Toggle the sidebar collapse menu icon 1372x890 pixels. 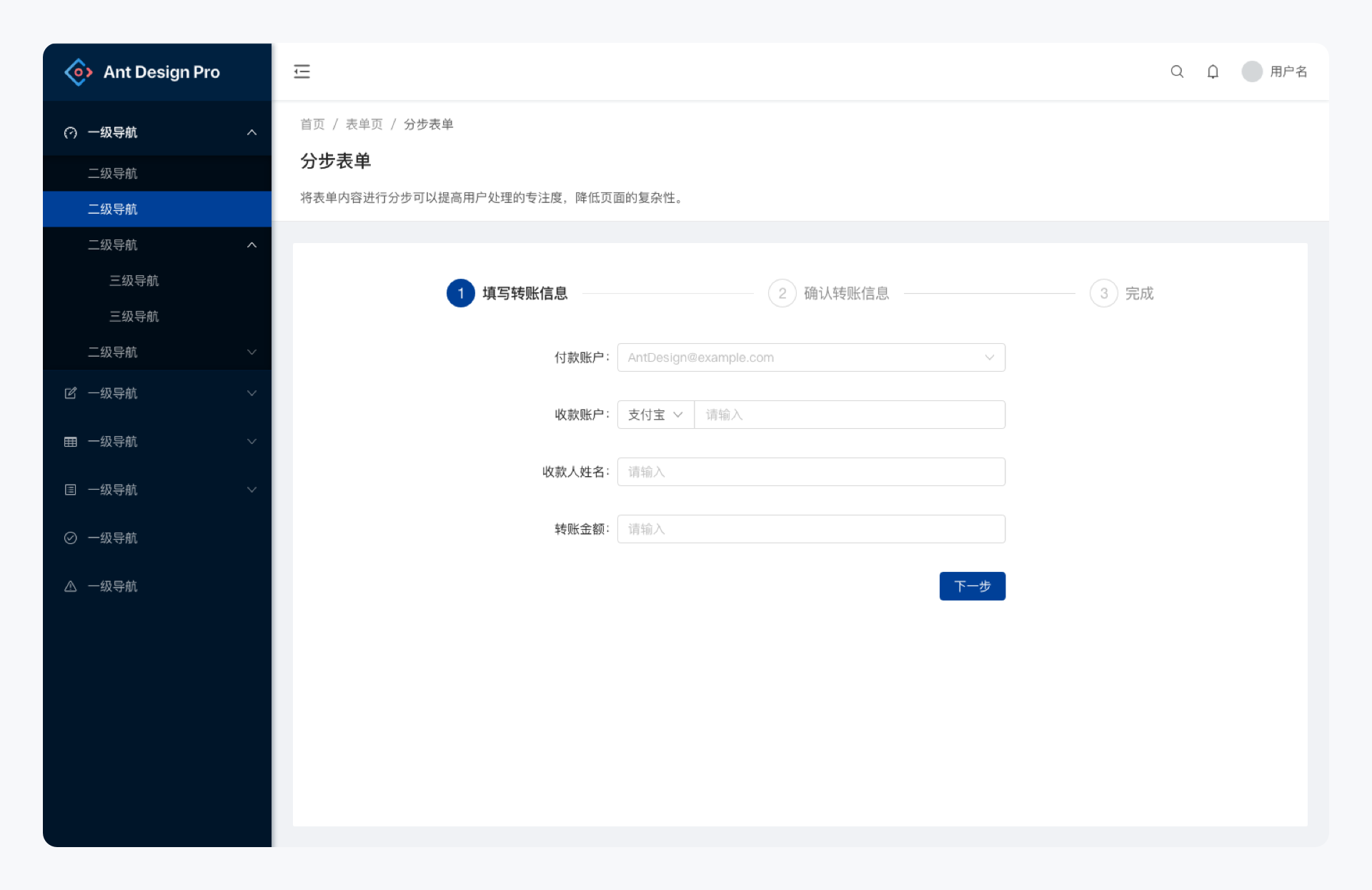coord(302,71)
